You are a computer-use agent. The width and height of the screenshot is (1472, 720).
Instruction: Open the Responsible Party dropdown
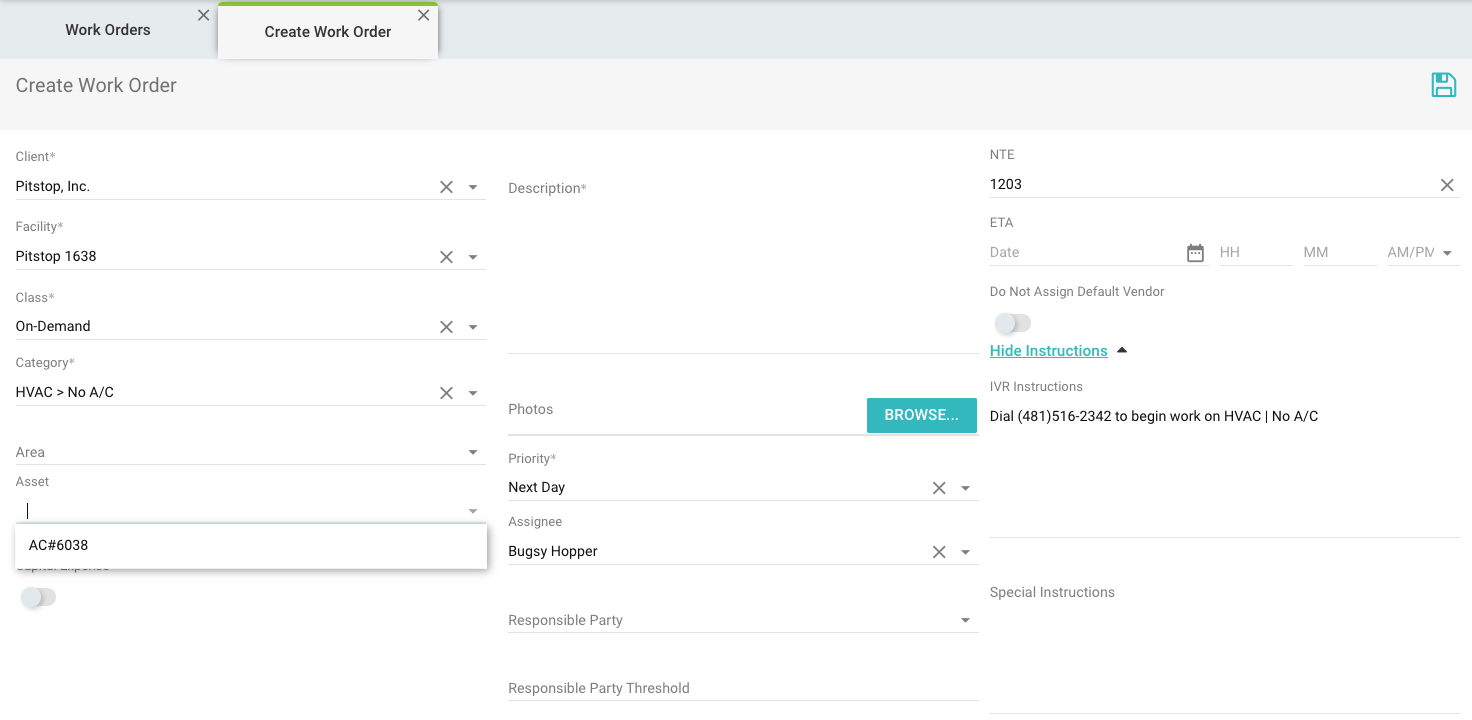[x=965, y=621]
